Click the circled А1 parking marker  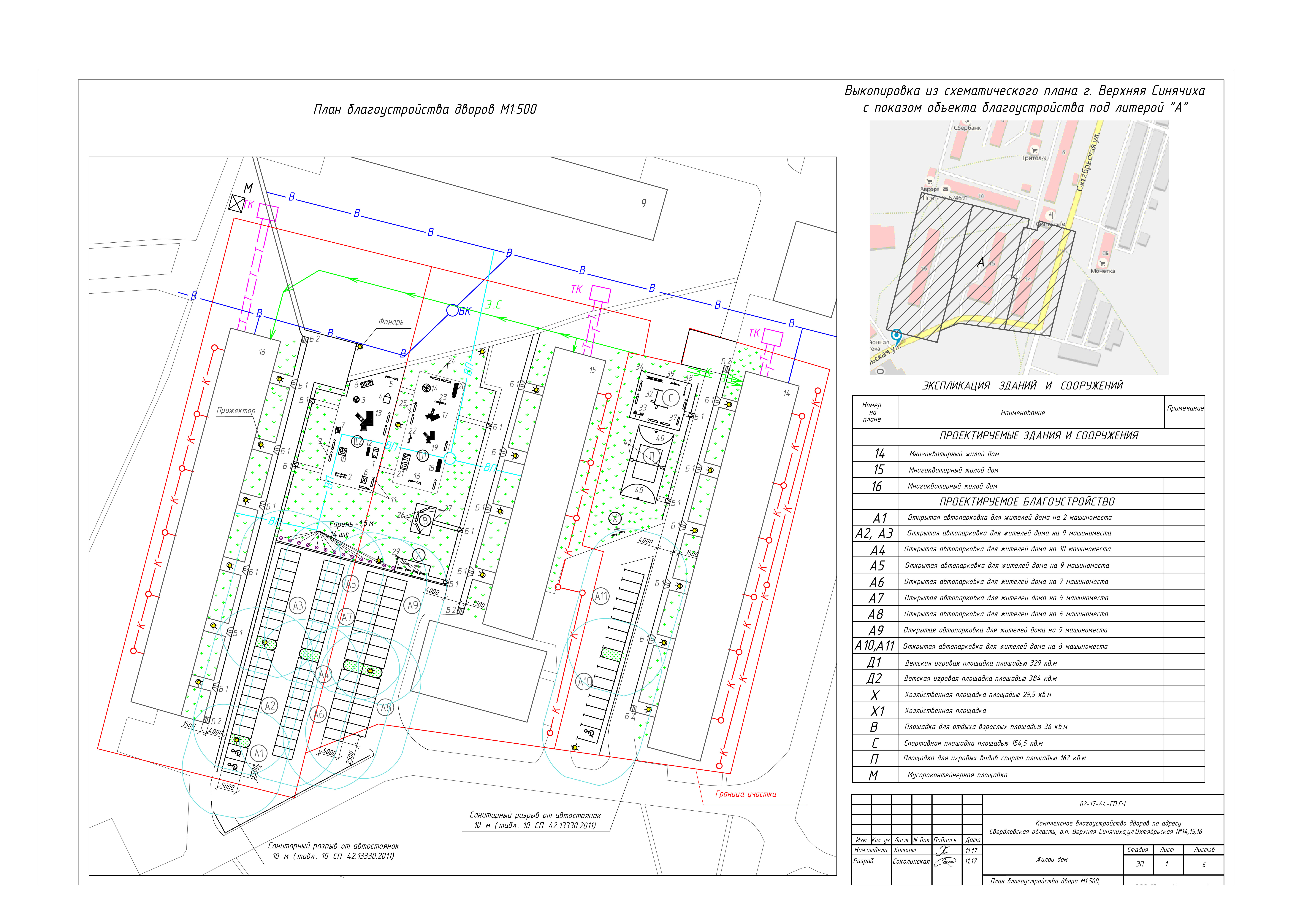259,753
